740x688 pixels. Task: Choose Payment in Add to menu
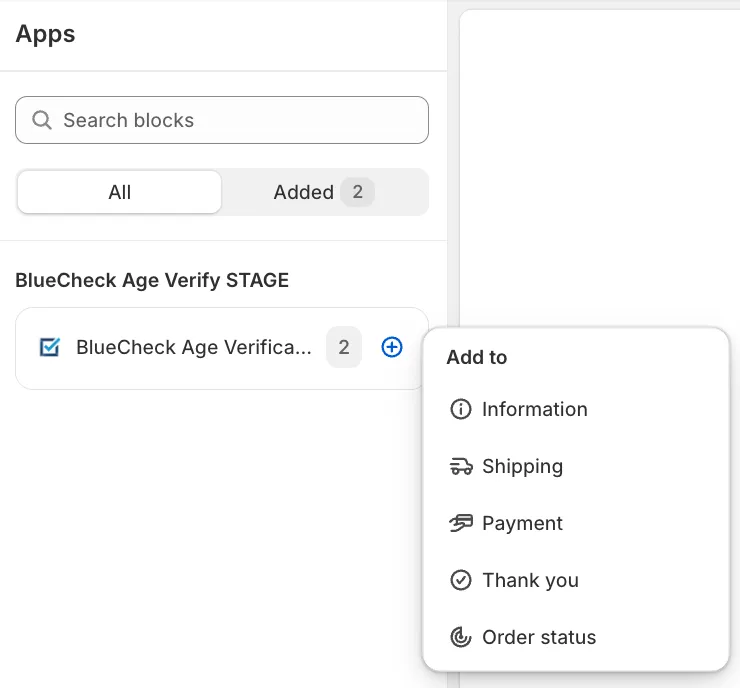pos(576,523)
